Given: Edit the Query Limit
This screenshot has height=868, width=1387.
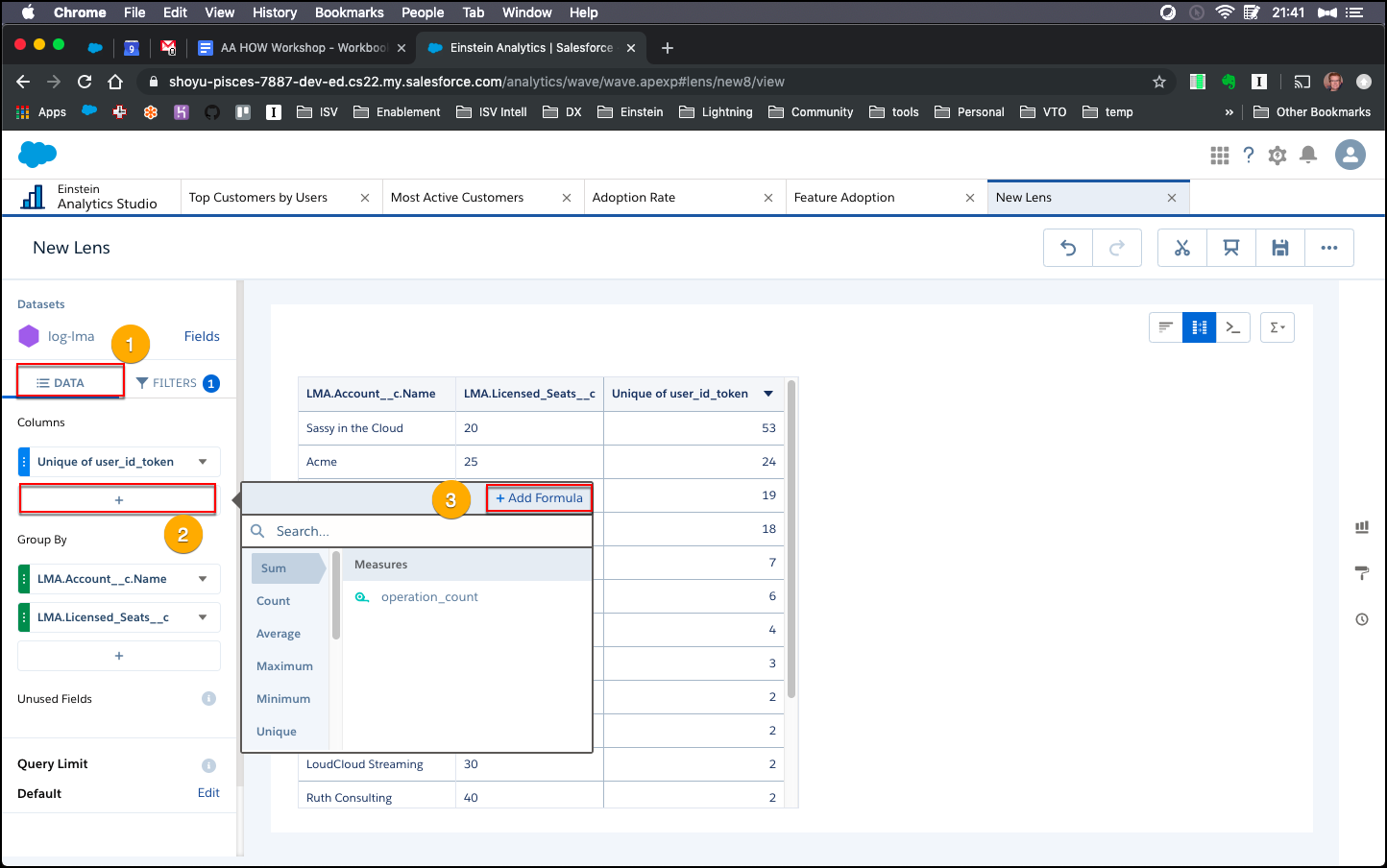Looking at the screenshot, I should pos(208,793).
